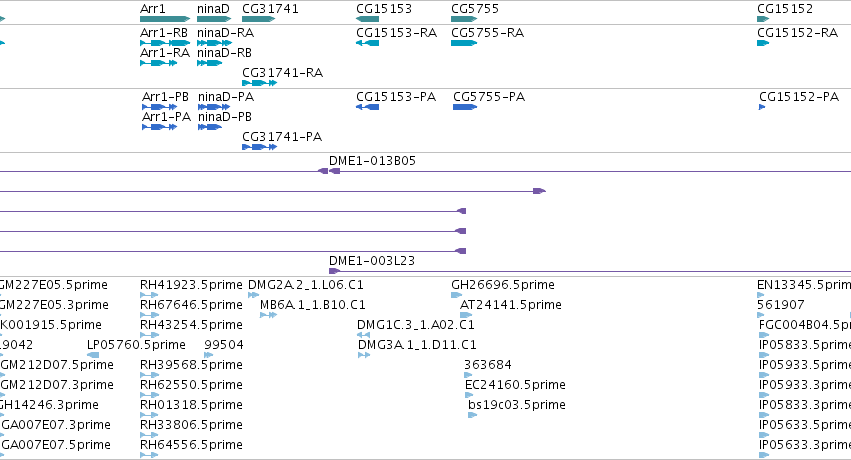Open EST RH64556.5prime

(x=191, y=445)
